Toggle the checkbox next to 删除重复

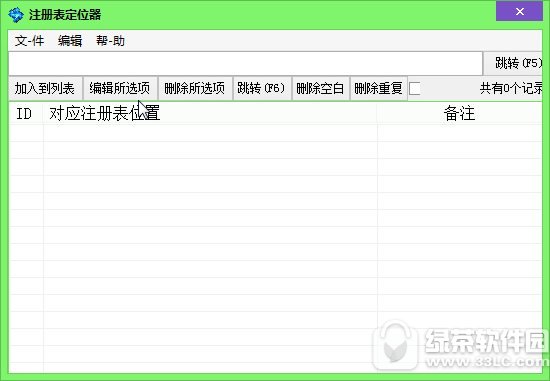[x=415, y=88]
